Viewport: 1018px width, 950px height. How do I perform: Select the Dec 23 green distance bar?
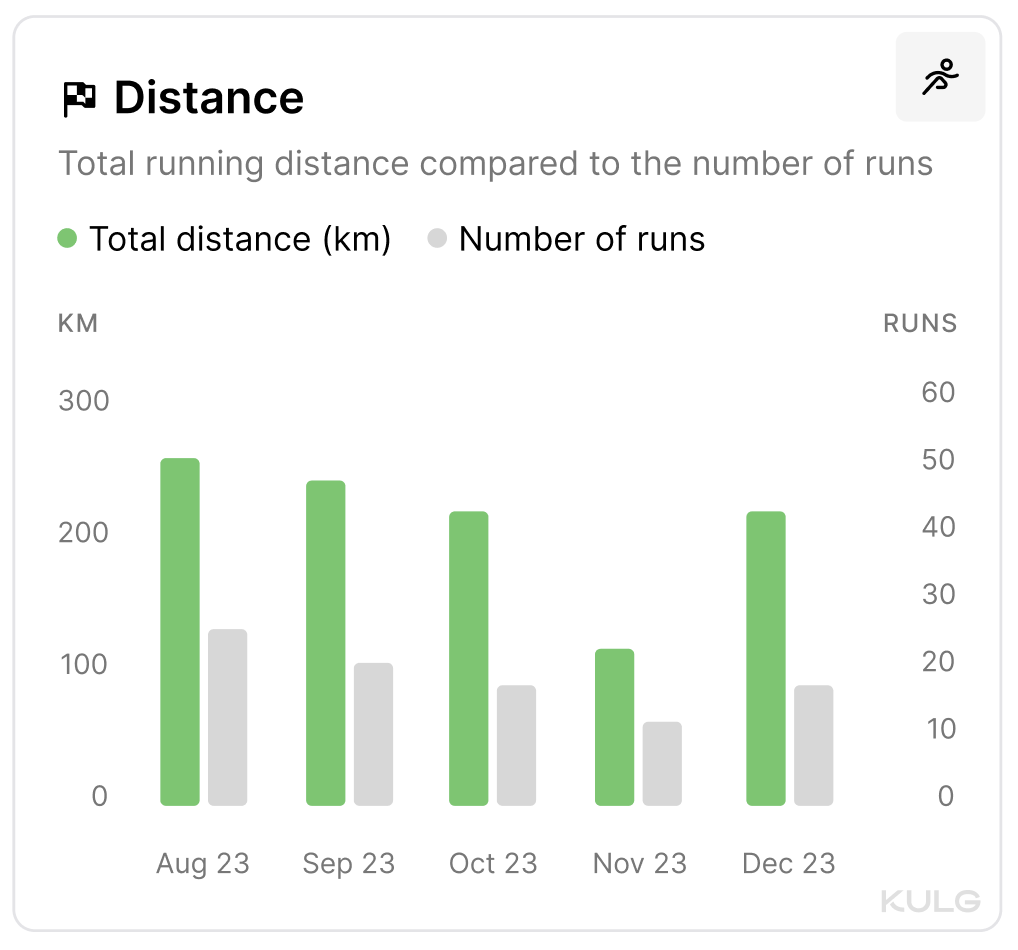pyautogui.click(x=766, y=658)
